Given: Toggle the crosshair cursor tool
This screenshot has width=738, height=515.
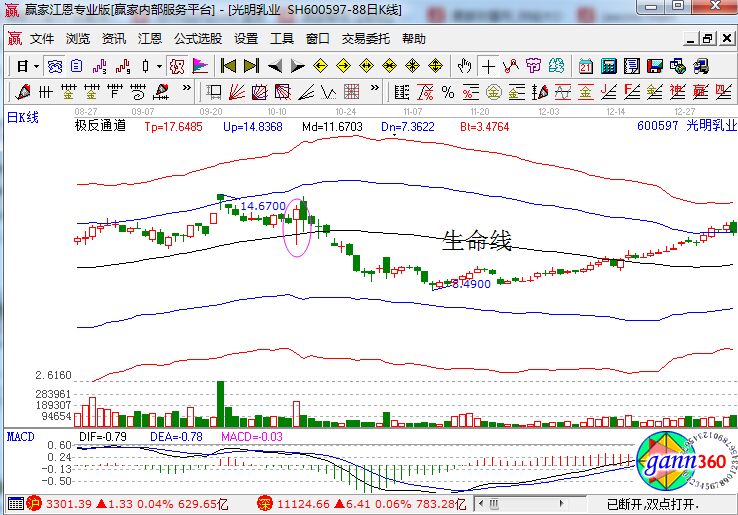Looking at the screenshot, I should tap(488, 66).
